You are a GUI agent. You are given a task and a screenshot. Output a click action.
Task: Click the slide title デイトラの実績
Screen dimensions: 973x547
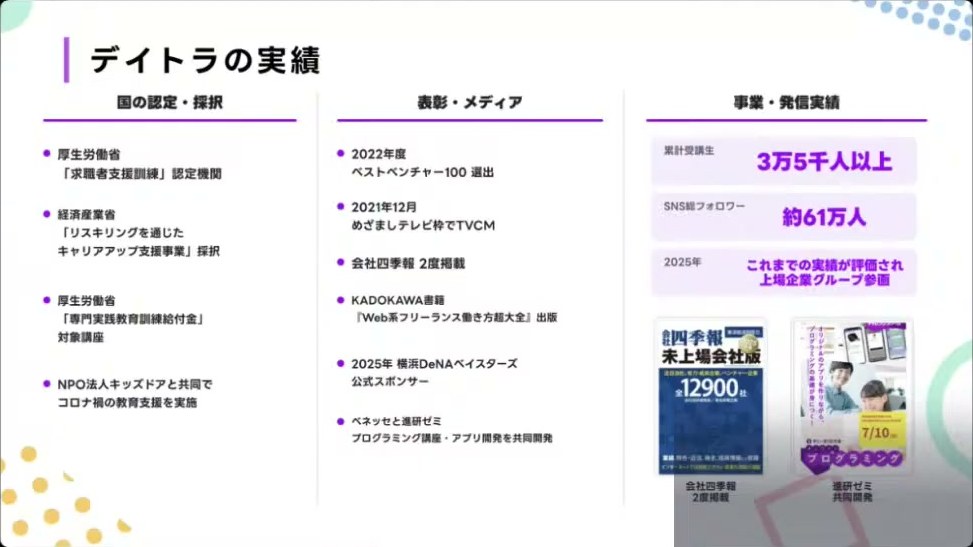point(205,60)
